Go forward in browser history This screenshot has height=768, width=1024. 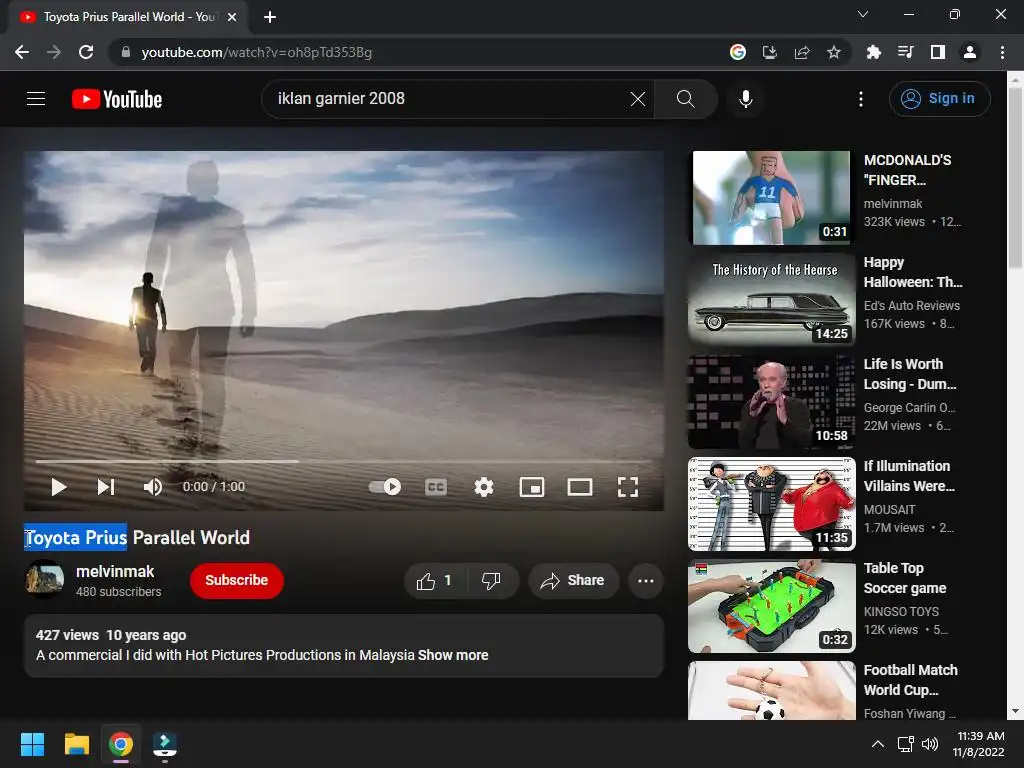[54, 52]
